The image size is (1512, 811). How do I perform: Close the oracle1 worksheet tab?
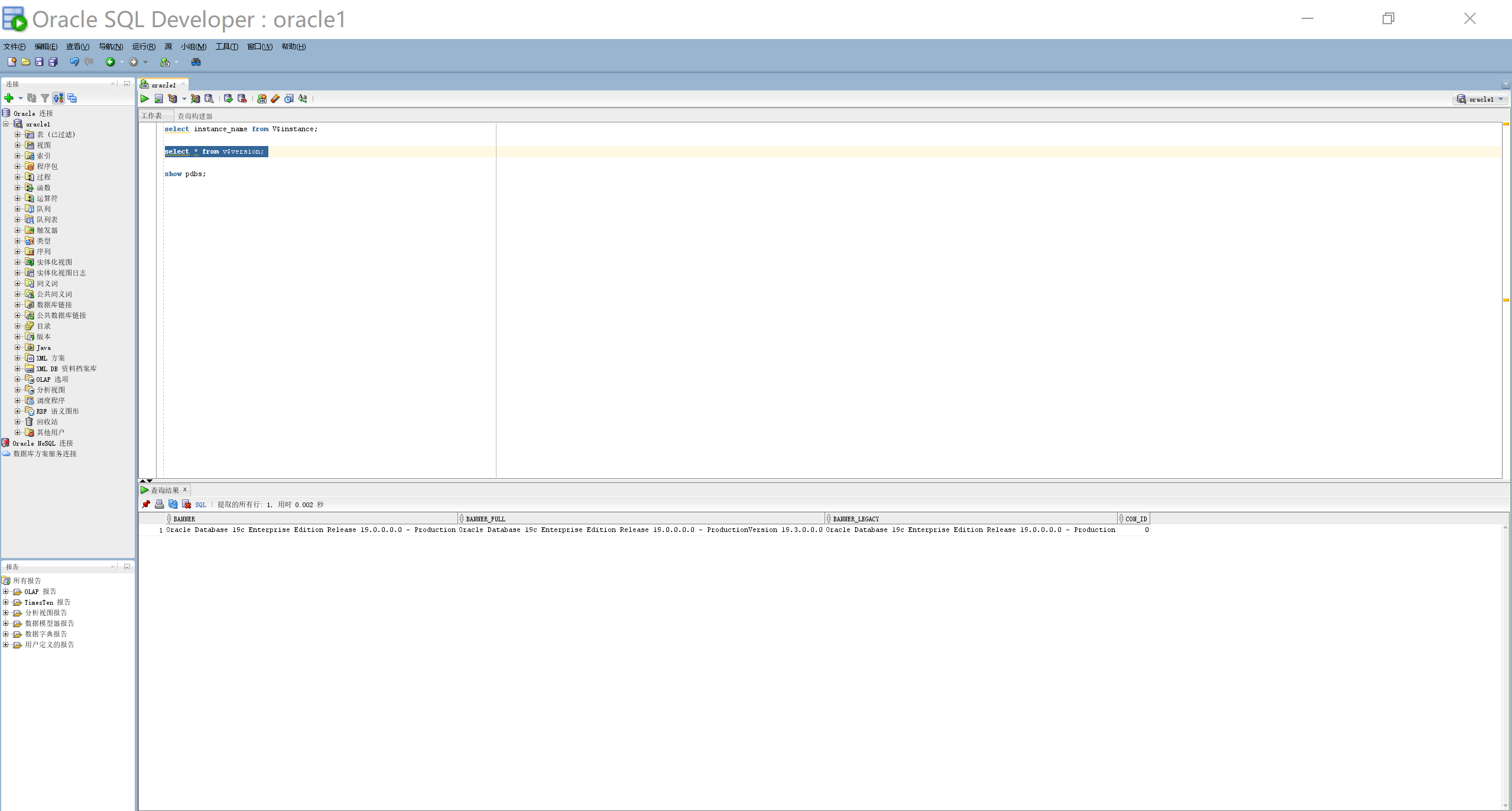[x=183, y=84]
